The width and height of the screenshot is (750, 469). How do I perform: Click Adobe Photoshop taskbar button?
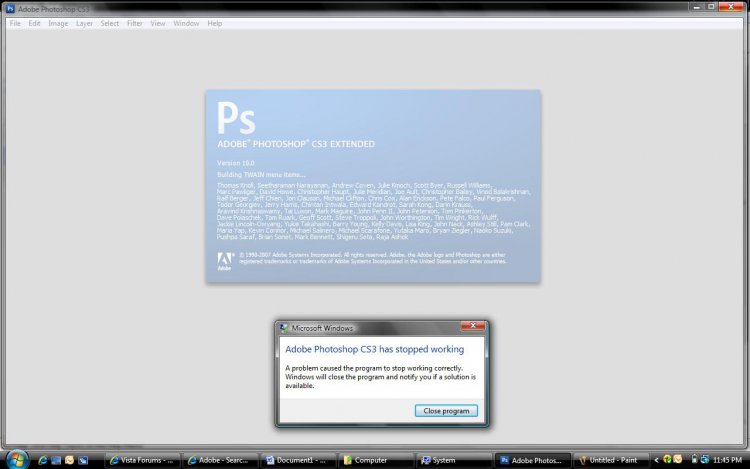[x=532, y=460]
